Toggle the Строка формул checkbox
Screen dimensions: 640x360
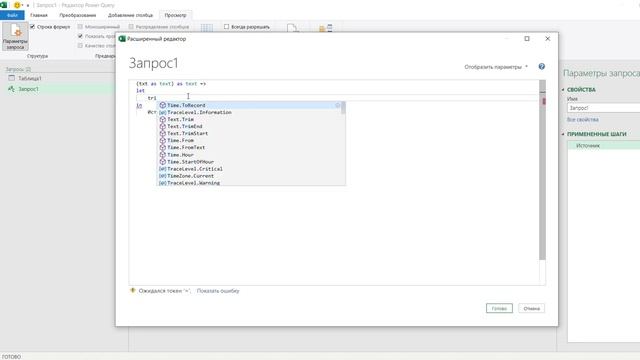[x=33, y=27]
